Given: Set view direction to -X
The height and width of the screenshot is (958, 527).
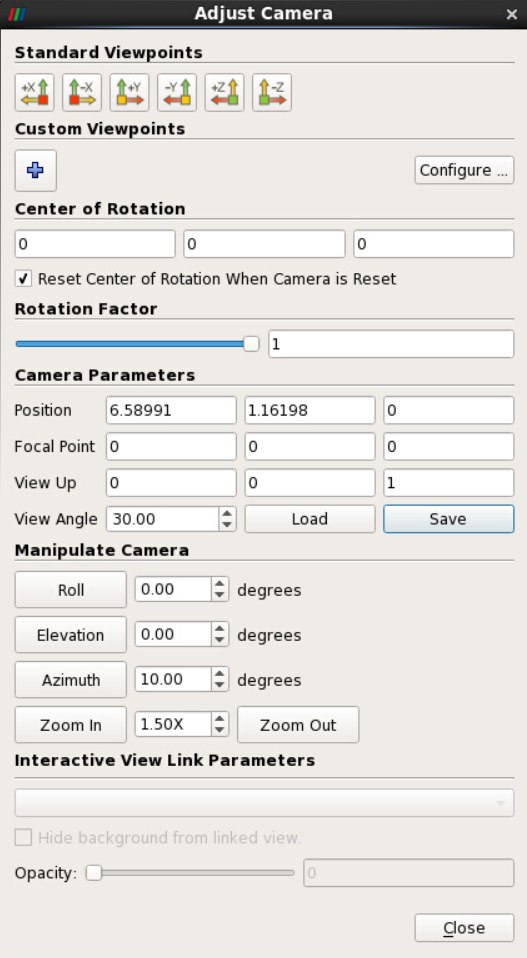Looking at the screenshot, I should (82, 92).
